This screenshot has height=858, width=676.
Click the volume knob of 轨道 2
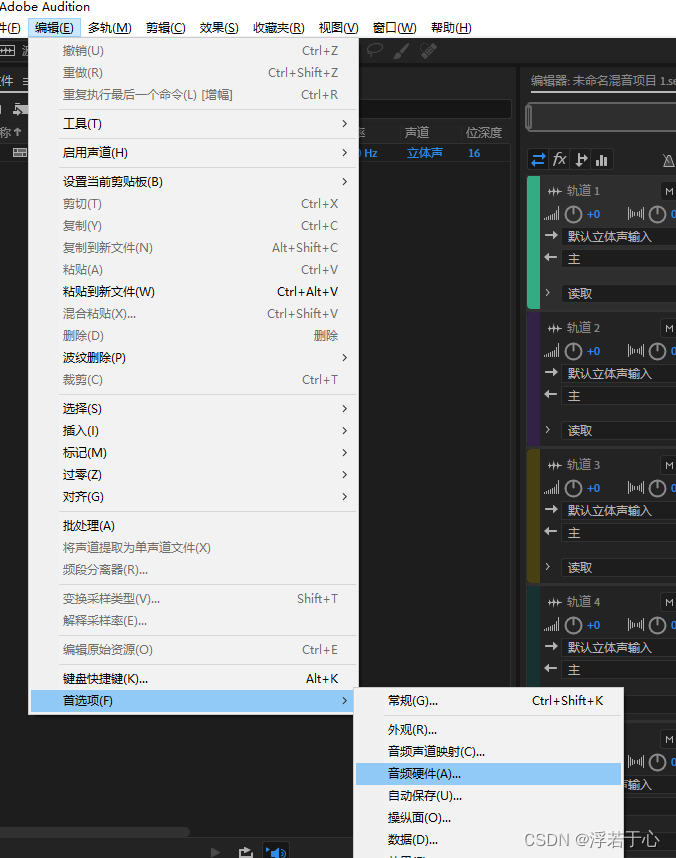[x=573, y=351]
